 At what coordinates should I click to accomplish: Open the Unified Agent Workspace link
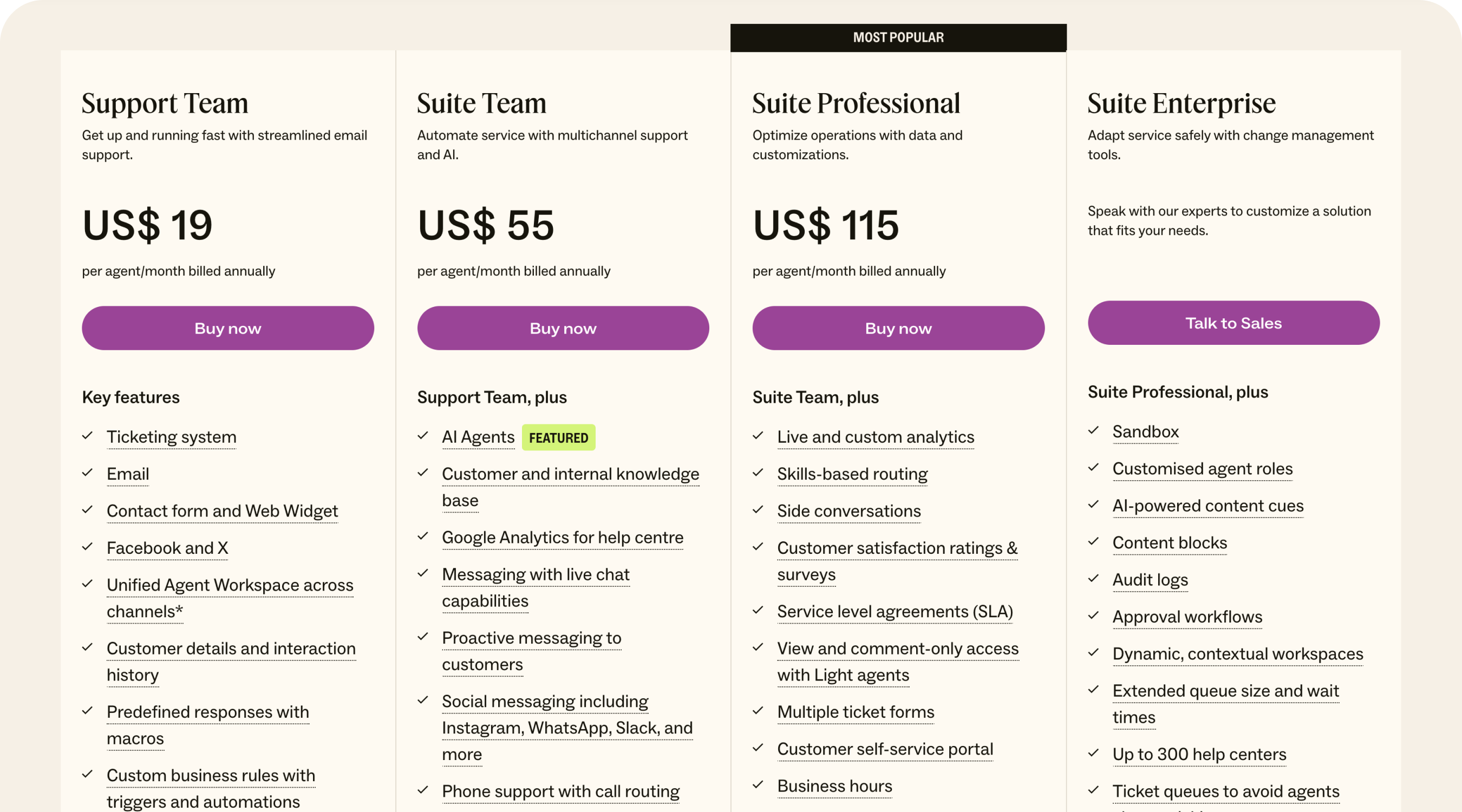(x=229, y=585)
